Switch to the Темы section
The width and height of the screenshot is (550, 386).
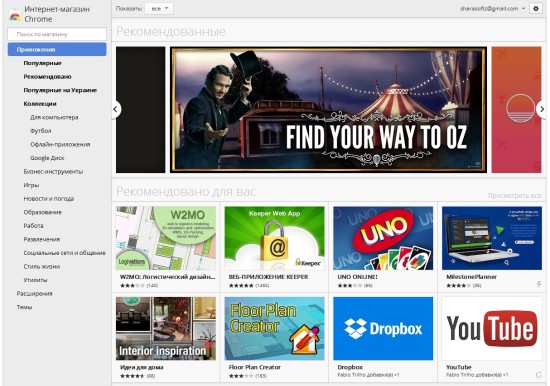24,307
